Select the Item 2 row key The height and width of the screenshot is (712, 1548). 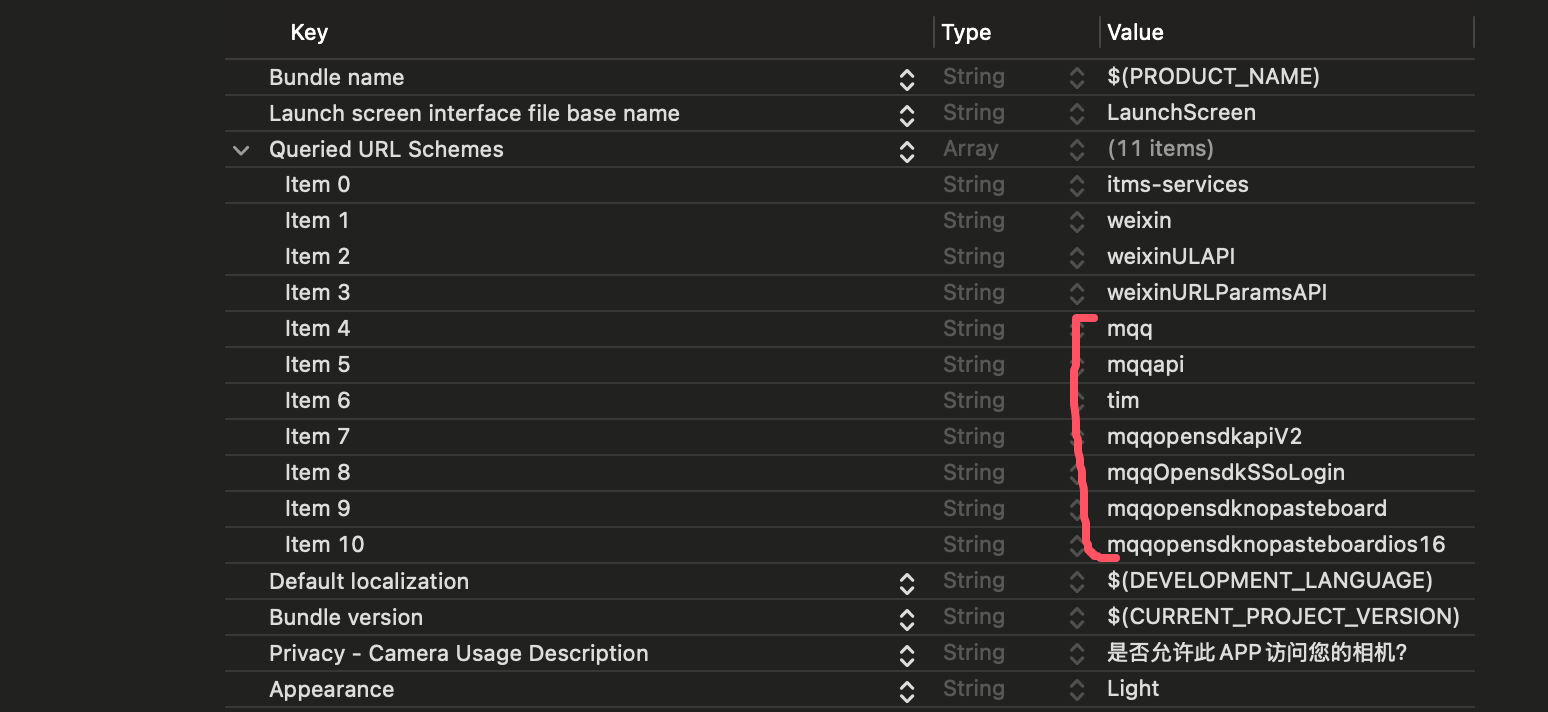point(317,257)
